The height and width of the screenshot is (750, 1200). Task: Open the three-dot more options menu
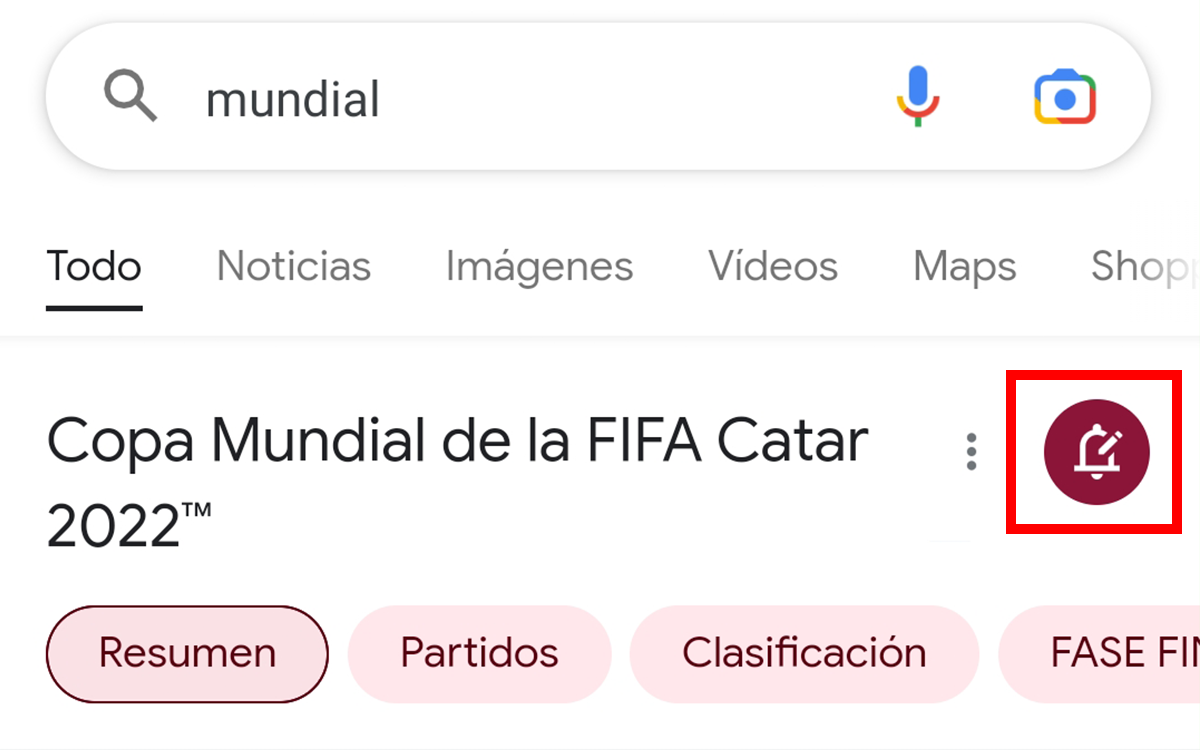click(x=970, y=452)
